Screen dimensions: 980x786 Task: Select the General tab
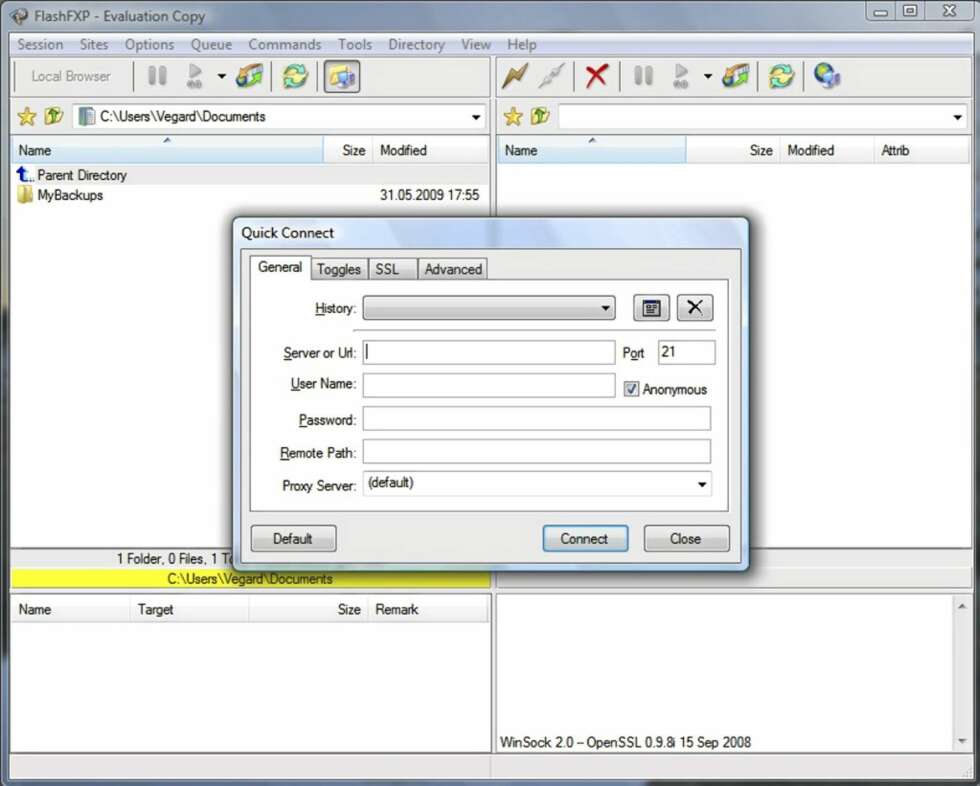coord(279,267)
